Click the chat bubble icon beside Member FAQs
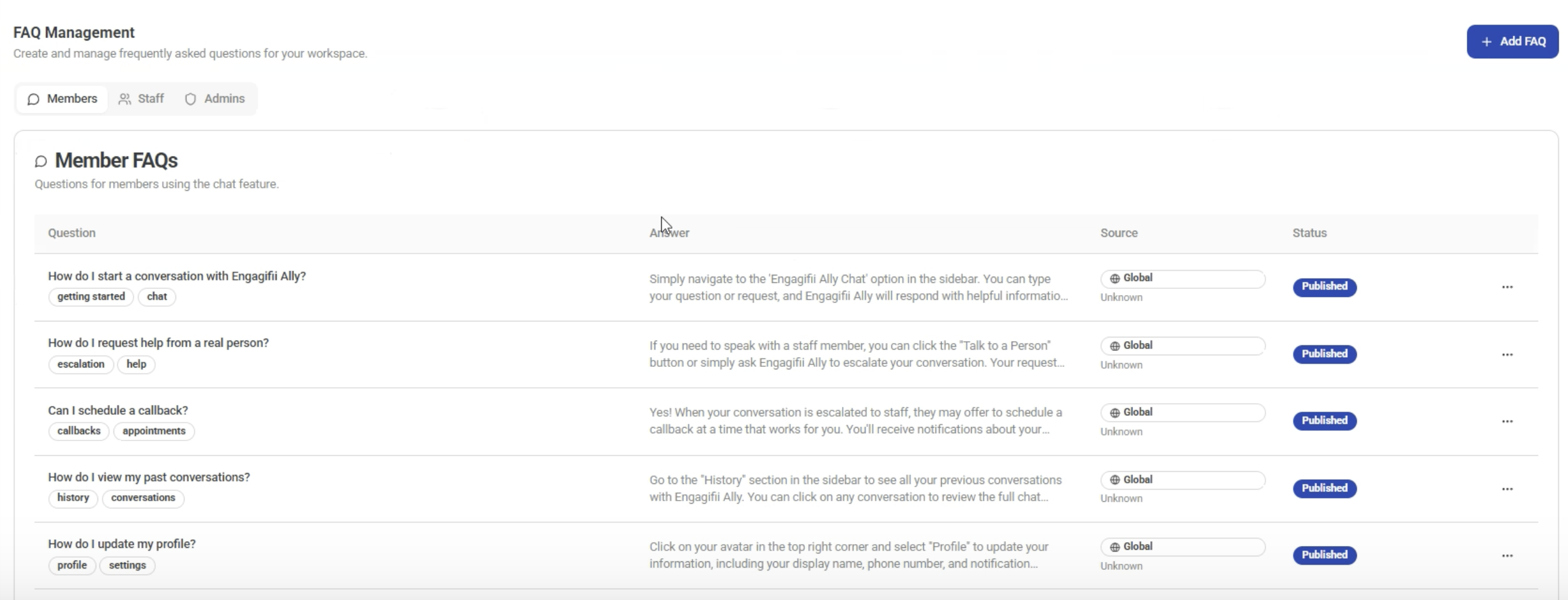 pyautogui.click(x=41, y=161)
